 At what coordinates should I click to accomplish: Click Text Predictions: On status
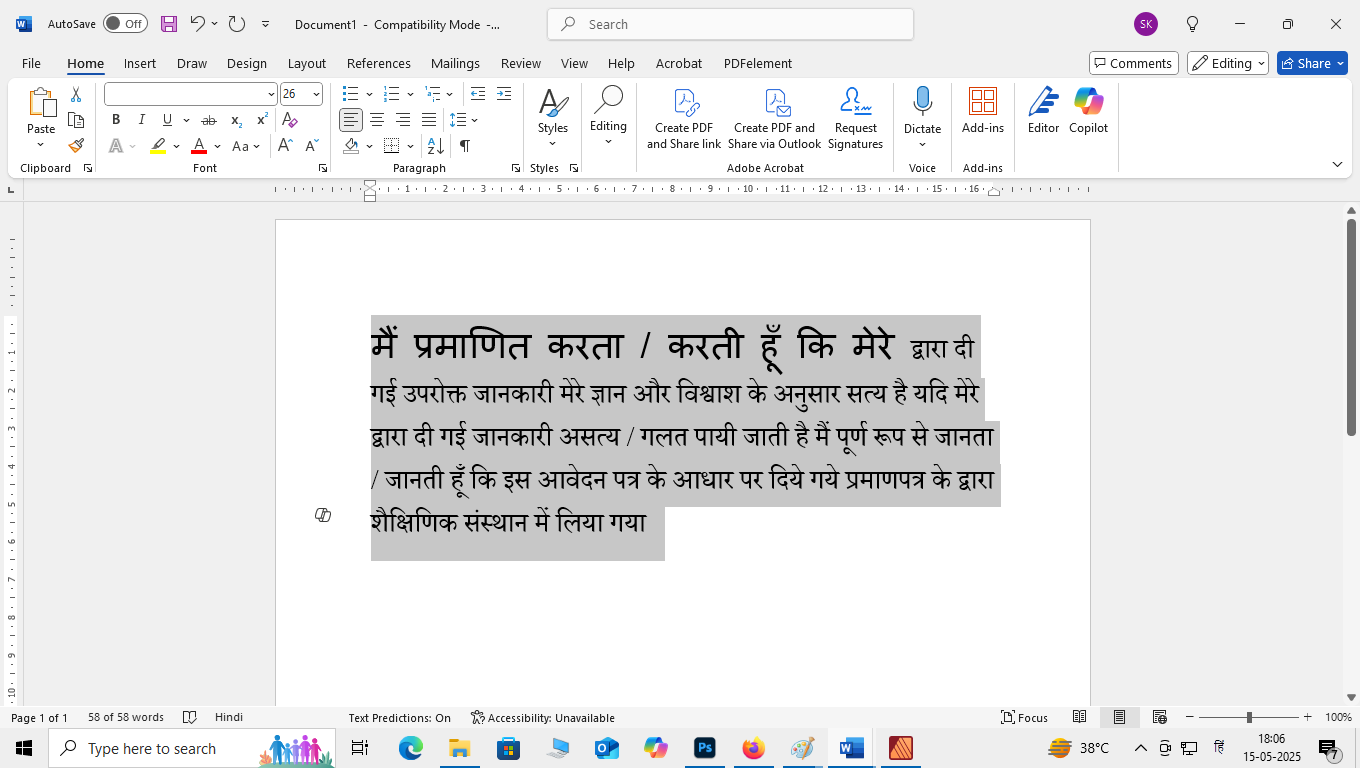tap(399, 717)
